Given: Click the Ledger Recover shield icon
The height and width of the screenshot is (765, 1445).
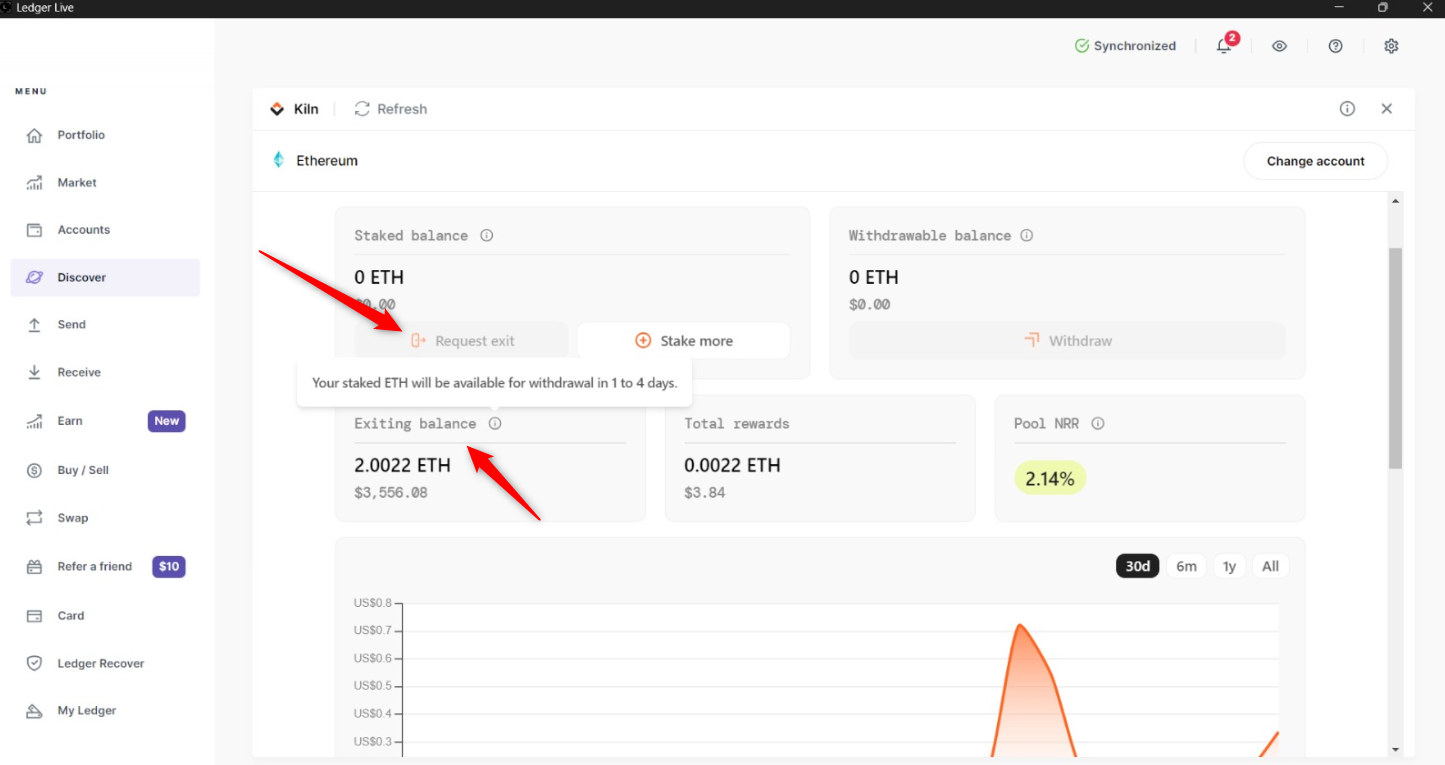Looking at the screenshot, I should click(34, 663).
